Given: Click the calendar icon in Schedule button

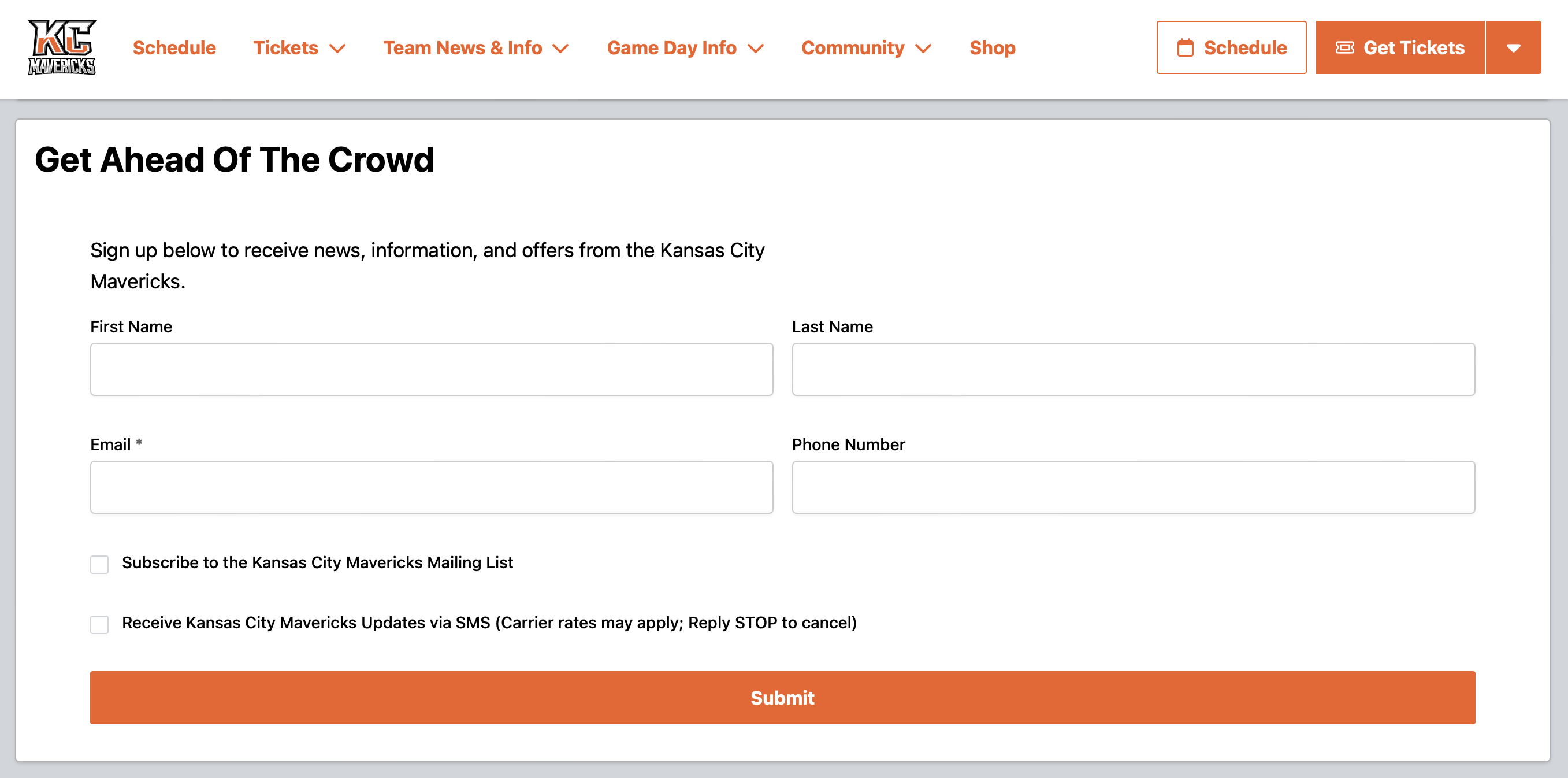Looking at the screenshot, I should (x=1184, y=47).
